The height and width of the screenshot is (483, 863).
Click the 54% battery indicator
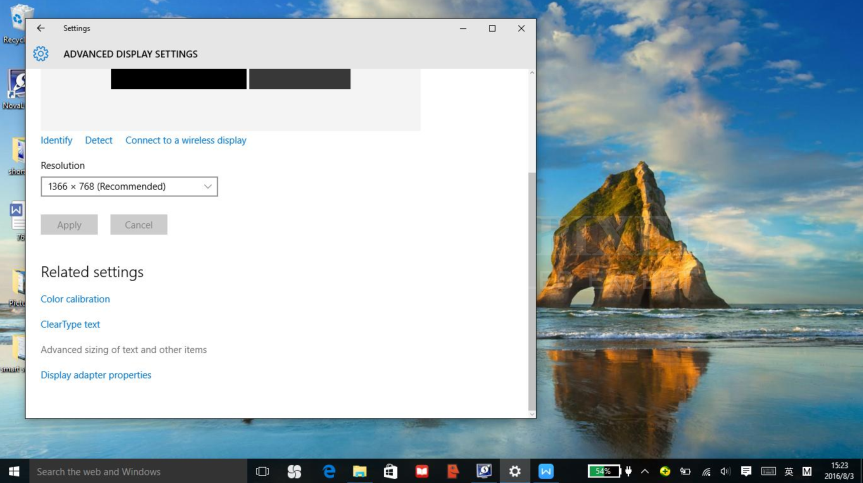tap(604, 471)
